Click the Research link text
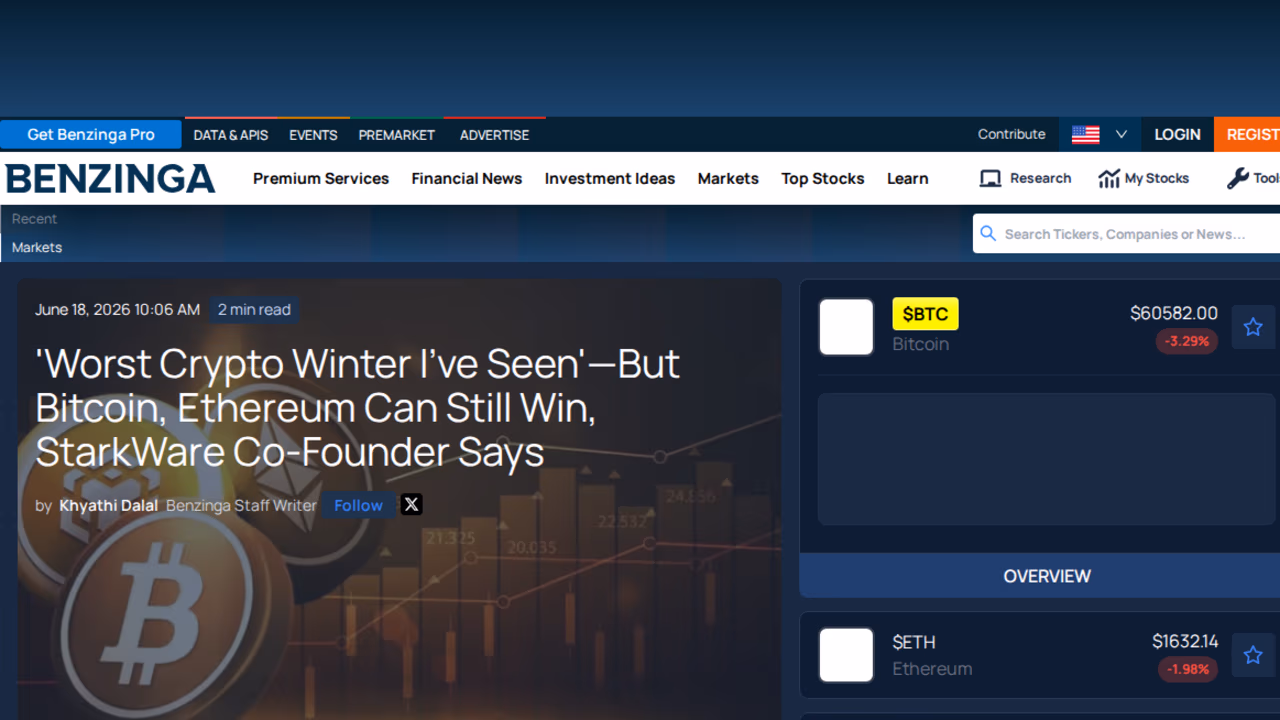The height and width of the screenshot is (720, 1280). coord(1040,178)
